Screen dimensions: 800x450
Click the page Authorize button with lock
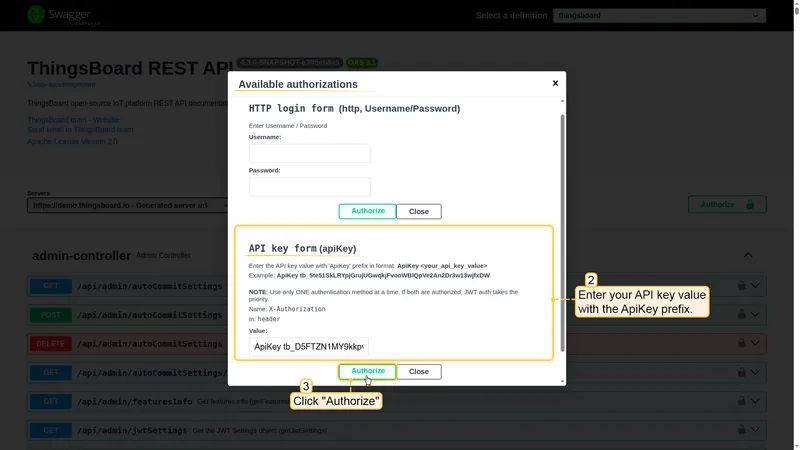coord(727,205)
